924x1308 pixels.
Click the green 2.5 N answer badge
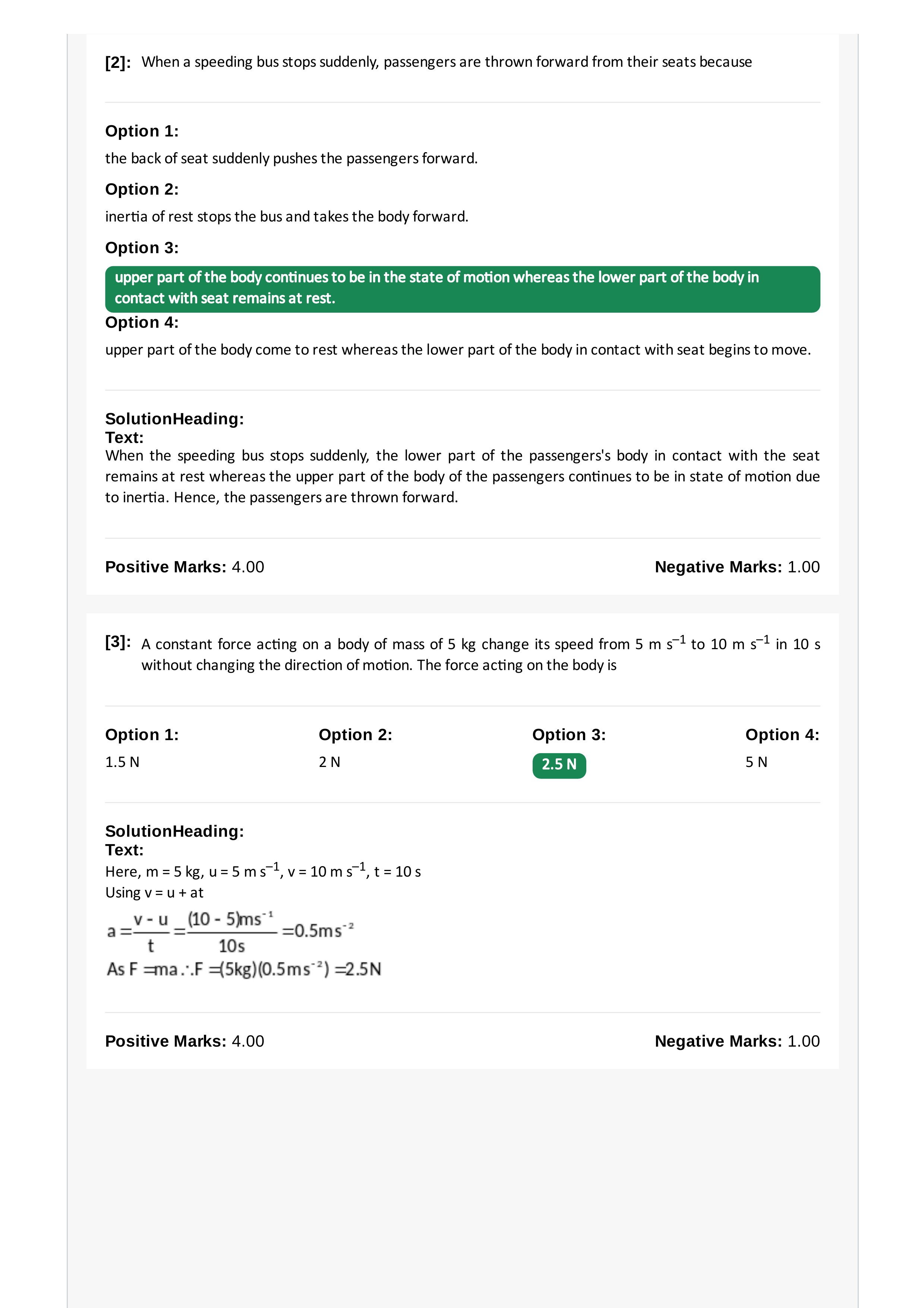coord(559,765)
